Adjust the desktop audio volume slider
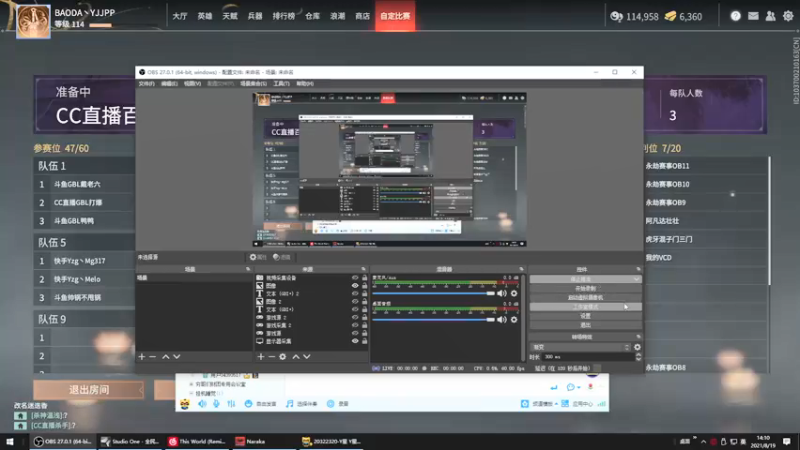 [434, 319]
